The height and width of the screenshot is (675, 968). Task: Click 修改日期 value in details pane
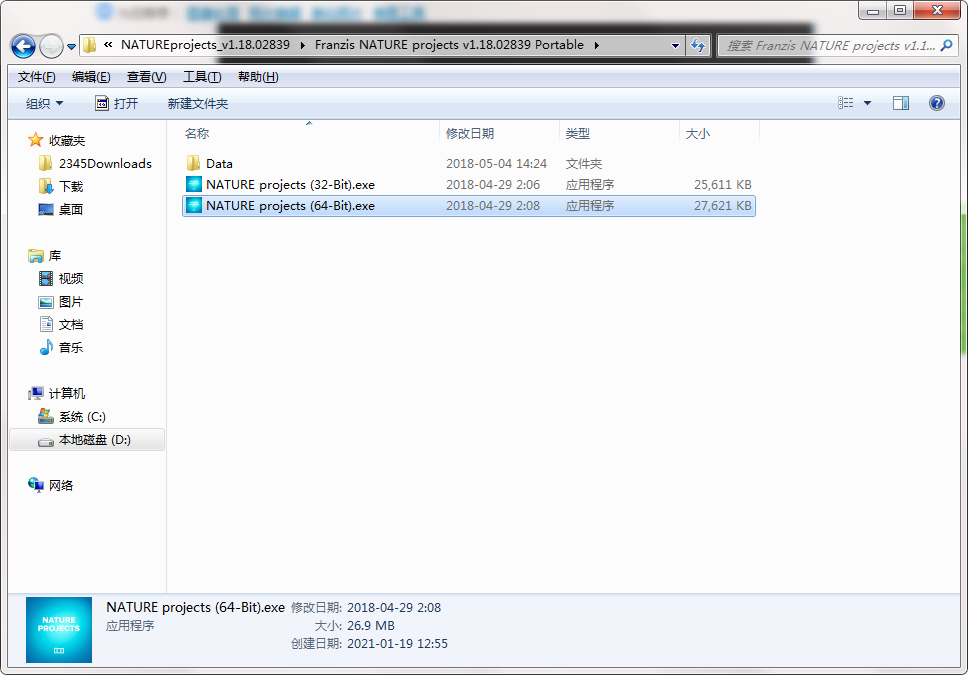pyautogui.click(x=394, y=608)
